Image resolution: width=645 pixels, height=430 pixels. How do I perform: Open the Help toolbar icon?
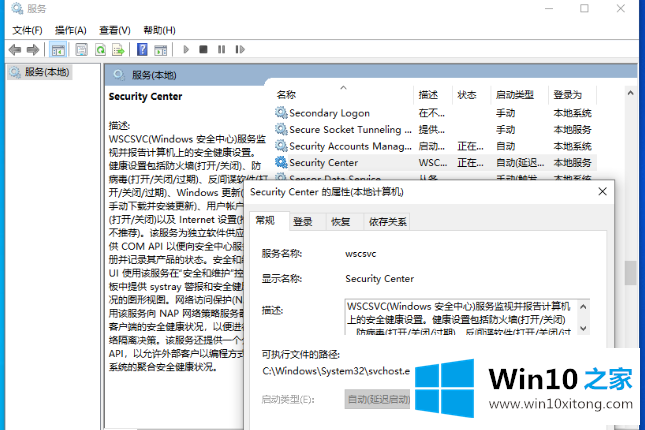coord(142,50)
